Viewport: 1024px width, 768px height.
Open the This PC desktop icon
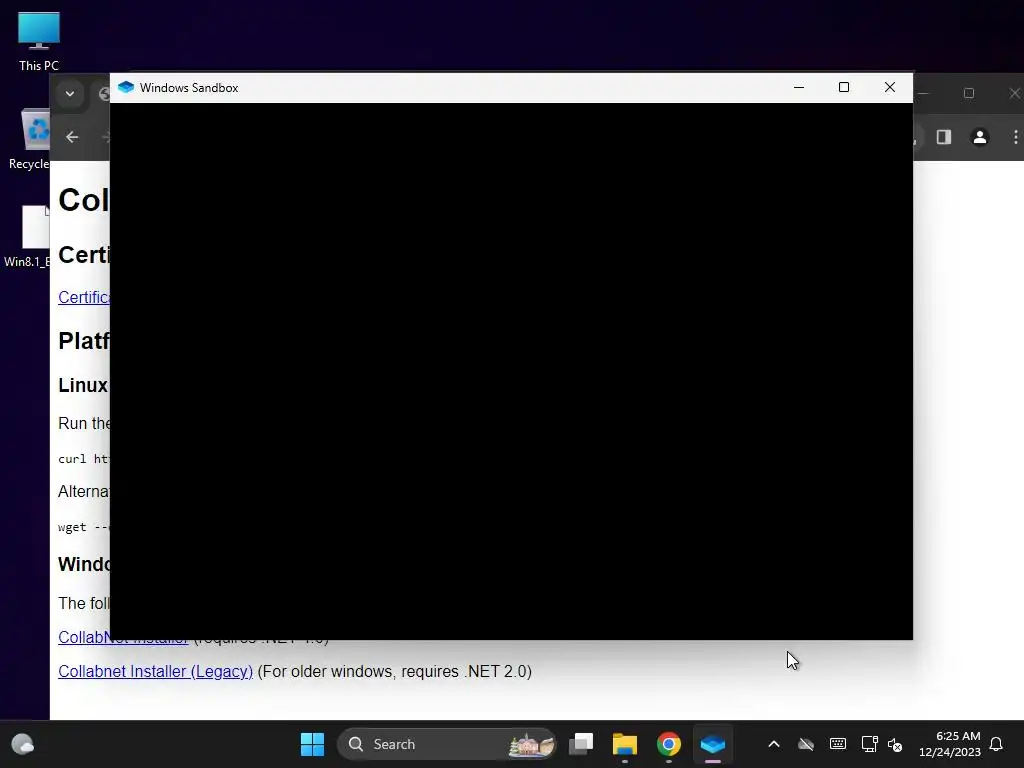[39, 40]
